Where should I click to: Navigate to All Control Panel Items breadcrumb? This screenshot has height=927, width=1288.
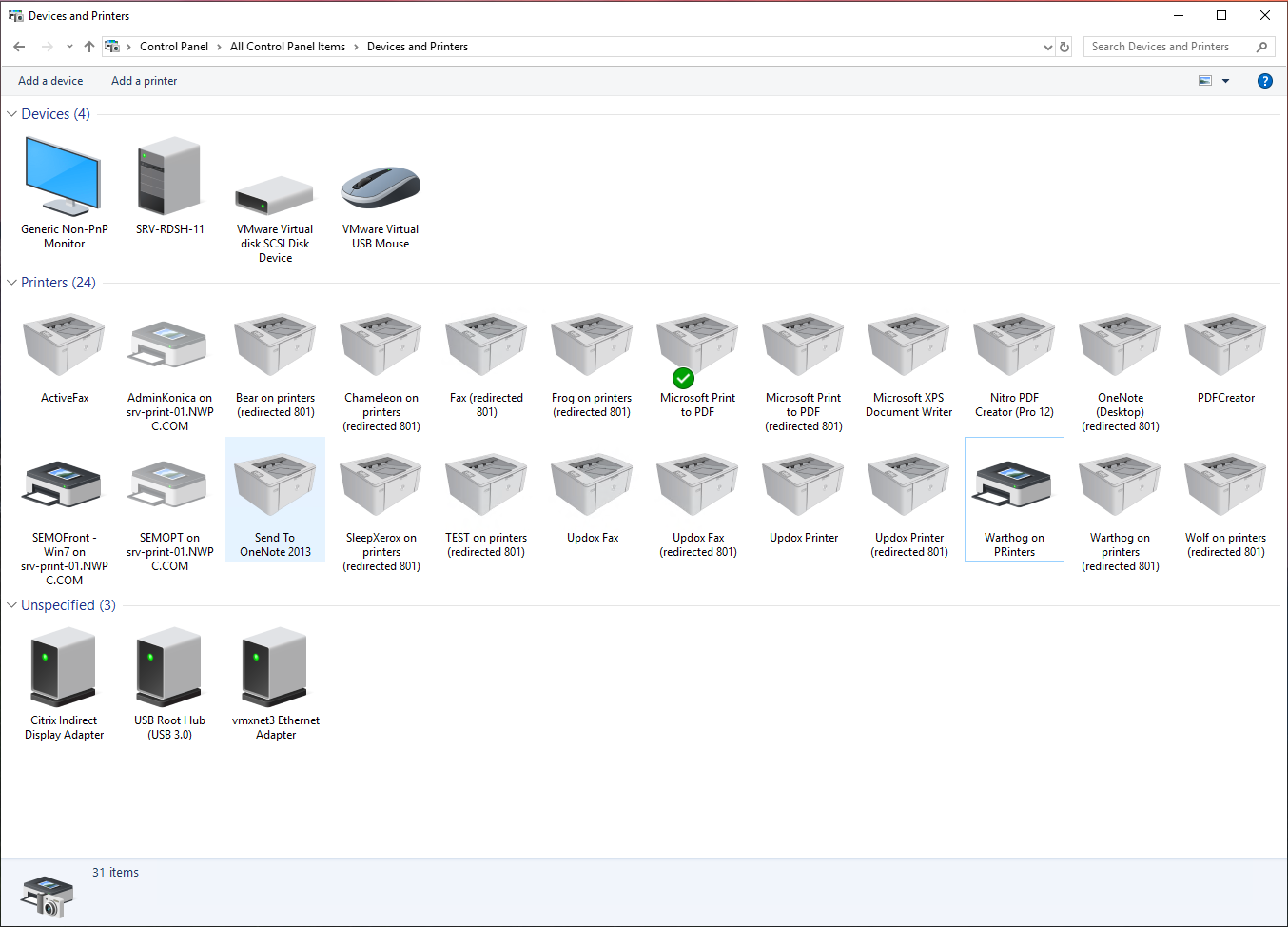click(x=287, y=47)
